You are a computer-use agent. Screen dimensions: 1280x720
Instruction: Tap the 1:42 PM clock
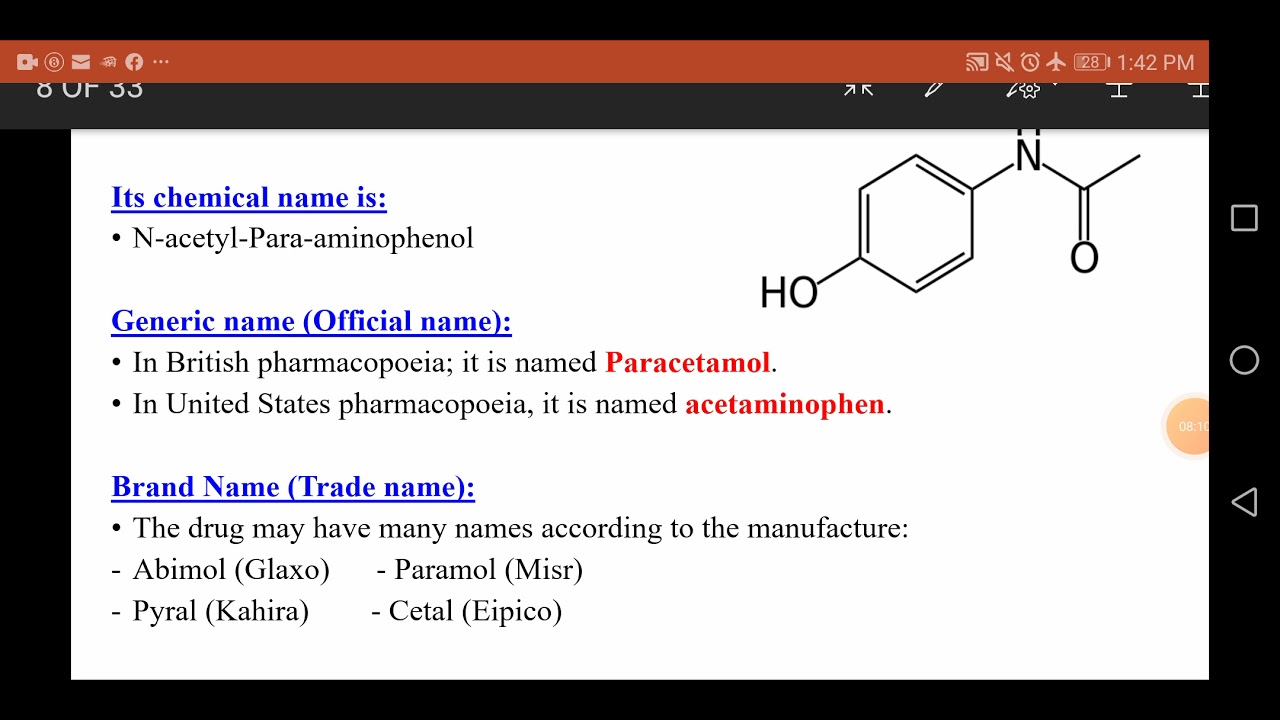(1155, 62)
